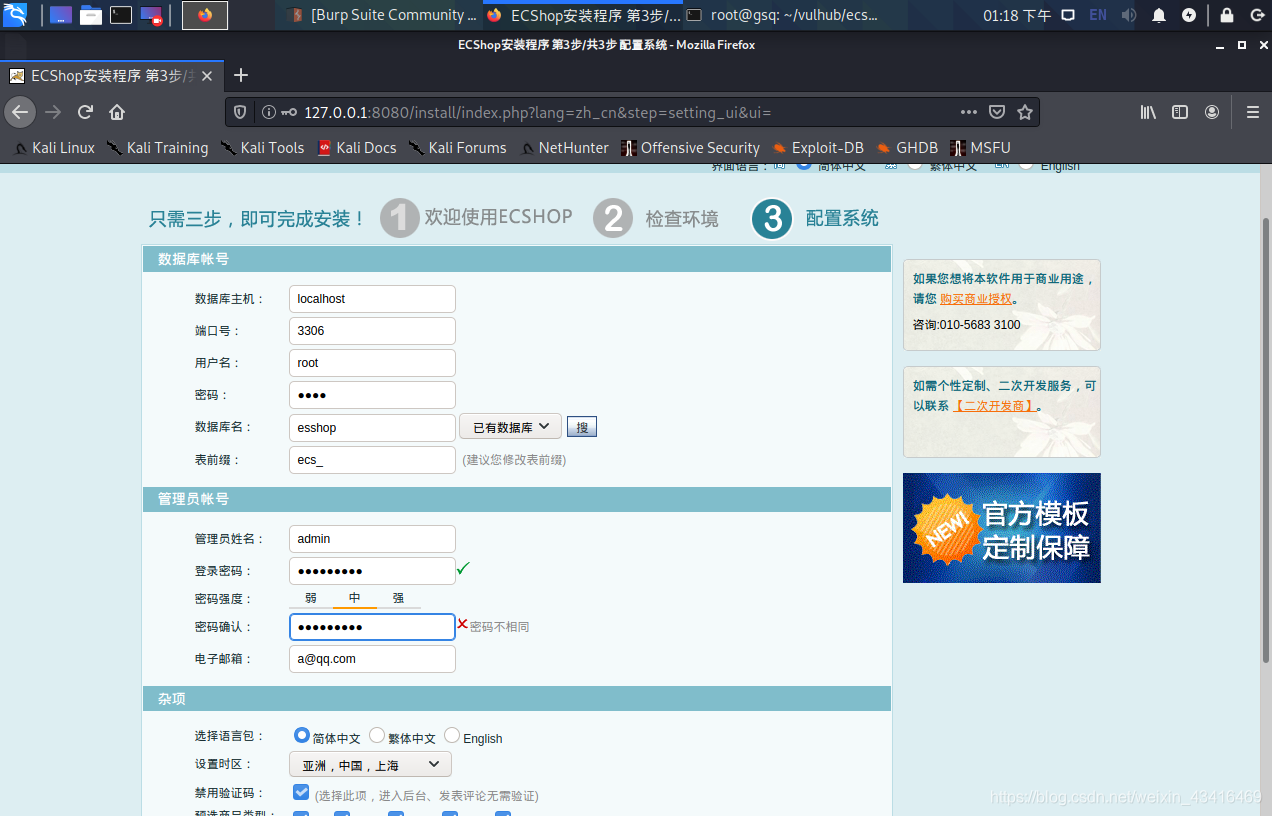The image size is (1272, 816).
Task: Click the 官方模板定制保障 banner
Action: coord(1002,528)
